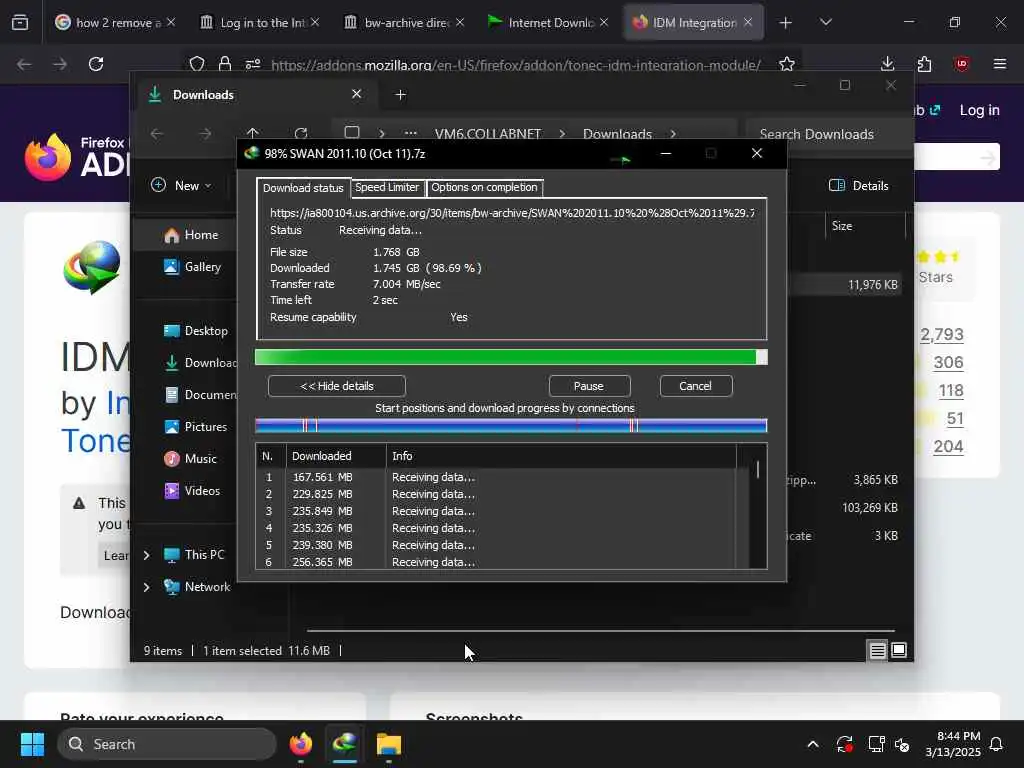Expand This PC in the sidebar
This screenshot has height=768, width=1024.
(146, 555)
